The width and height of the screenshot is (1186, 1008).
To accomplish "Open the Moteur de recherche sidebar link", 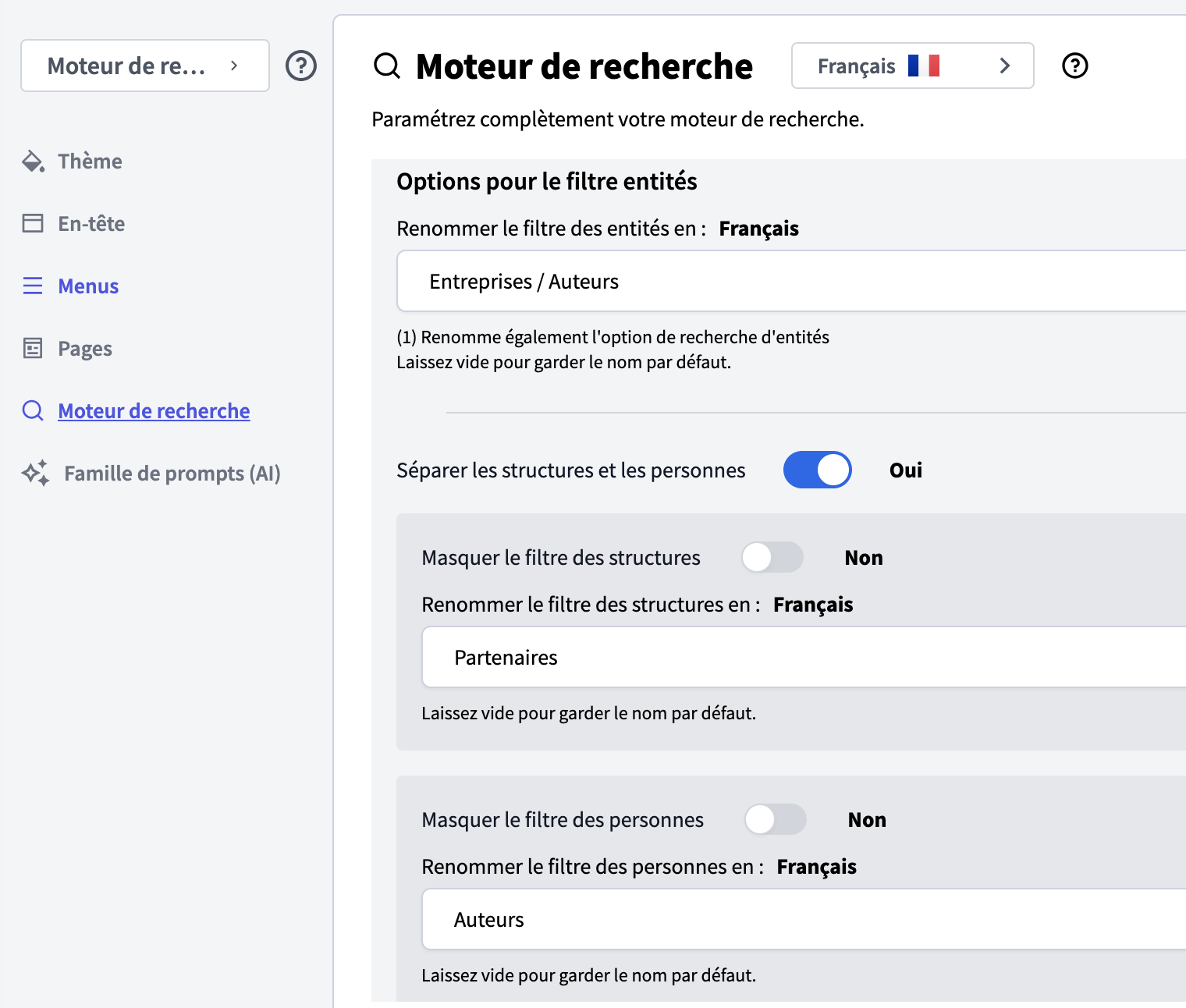I will click(154, 411).
